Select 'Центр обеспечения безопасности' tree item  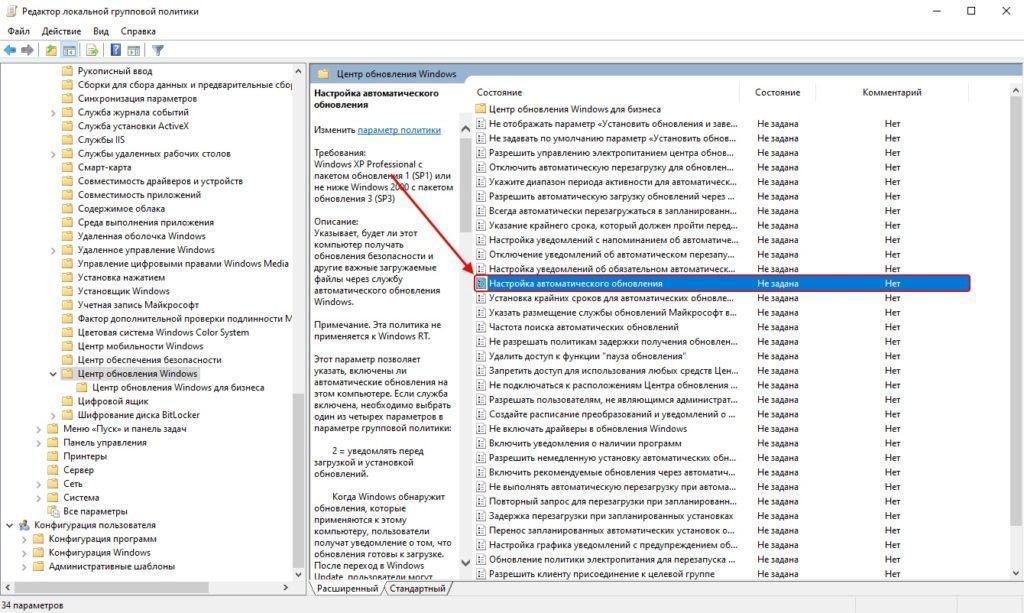150,360
